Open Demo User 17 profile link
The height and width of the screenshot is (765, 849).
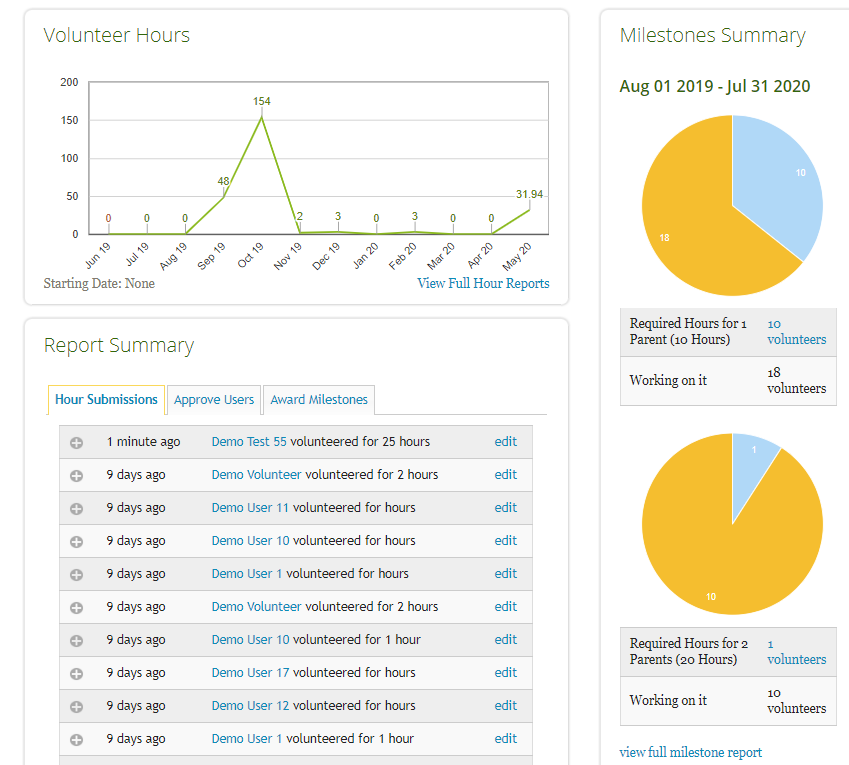coord(250,673)
